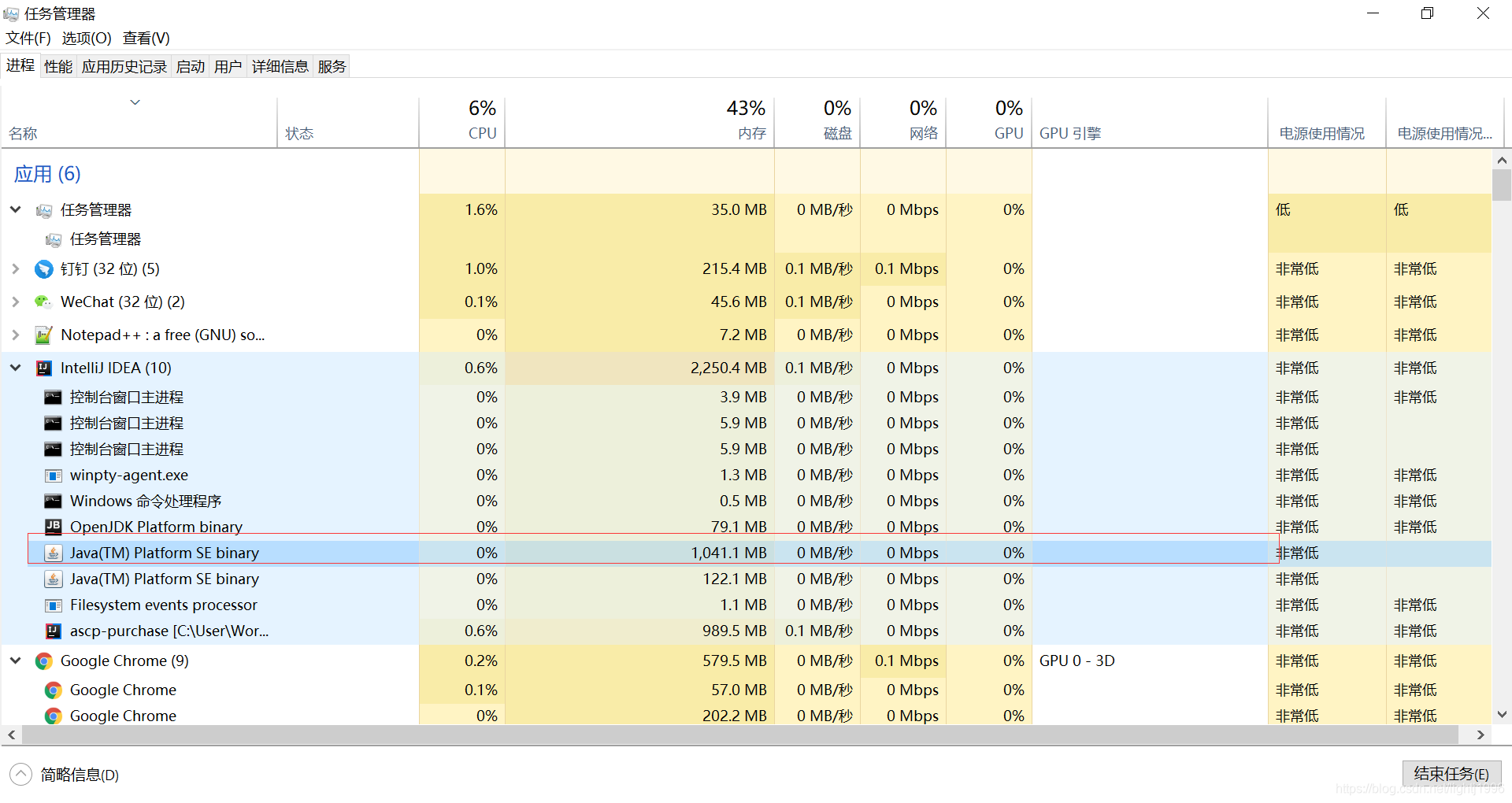Screen dimensions: 1512x803
Task: Sort by the GPU 引擎 column header
Action: pos(1150,122)
